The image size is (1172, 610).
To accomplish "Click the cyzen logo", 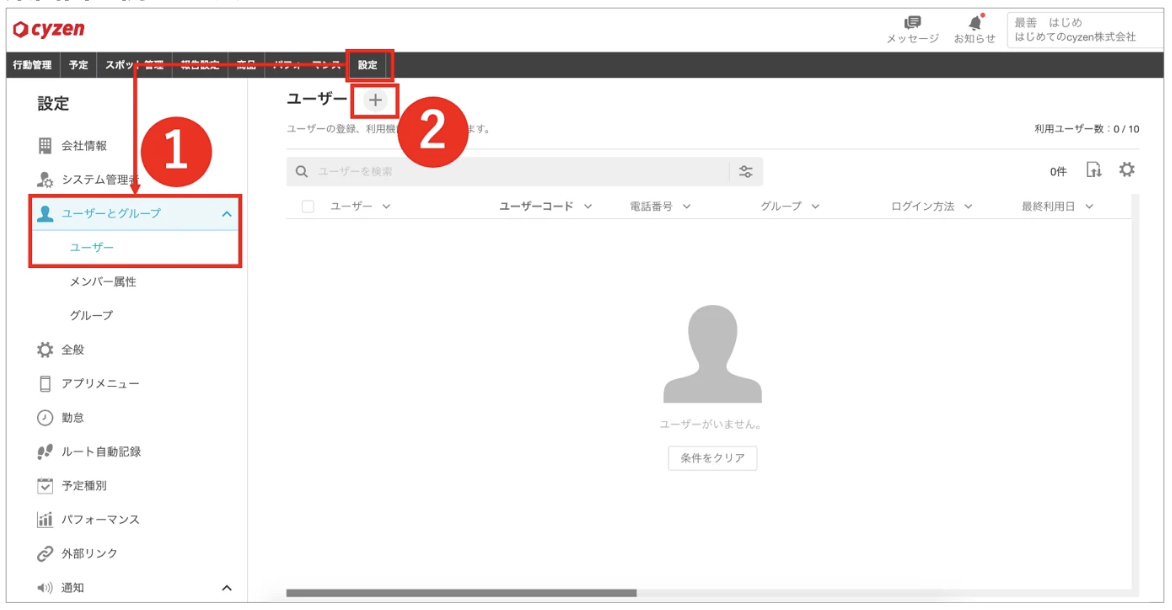I will tap(49, 29).
